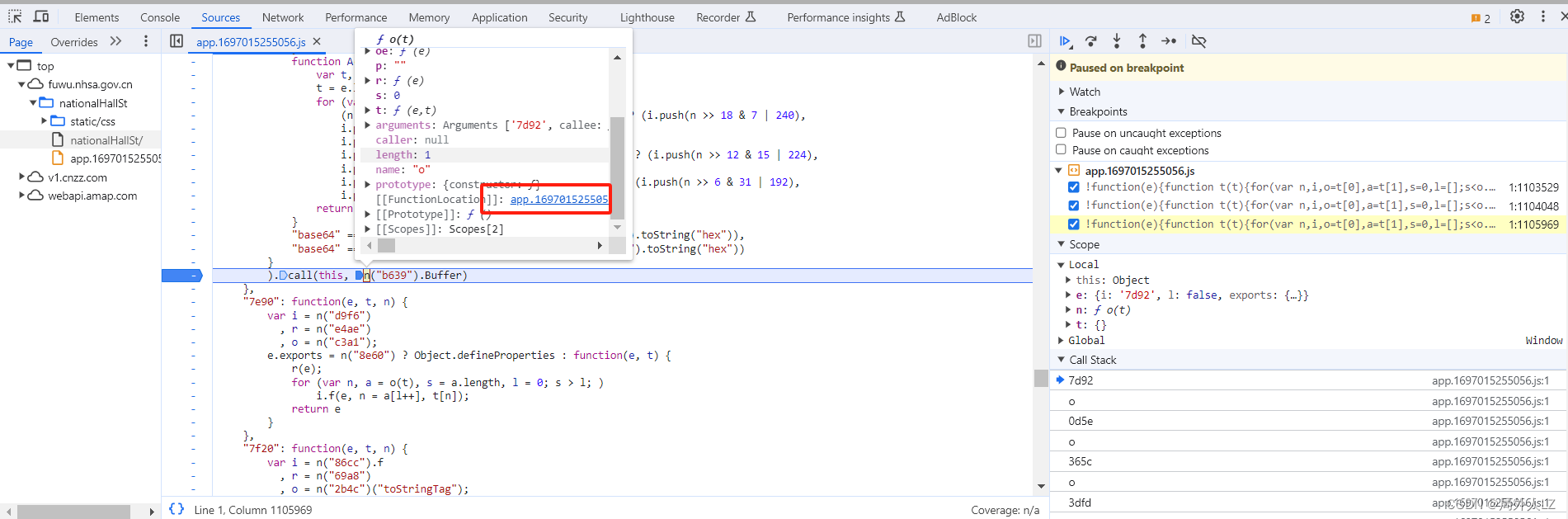Expand the v1.cnzz.com domain
Image resolution: width=1568 pixels, height=519 pixels.
click(x=21, y=177)
